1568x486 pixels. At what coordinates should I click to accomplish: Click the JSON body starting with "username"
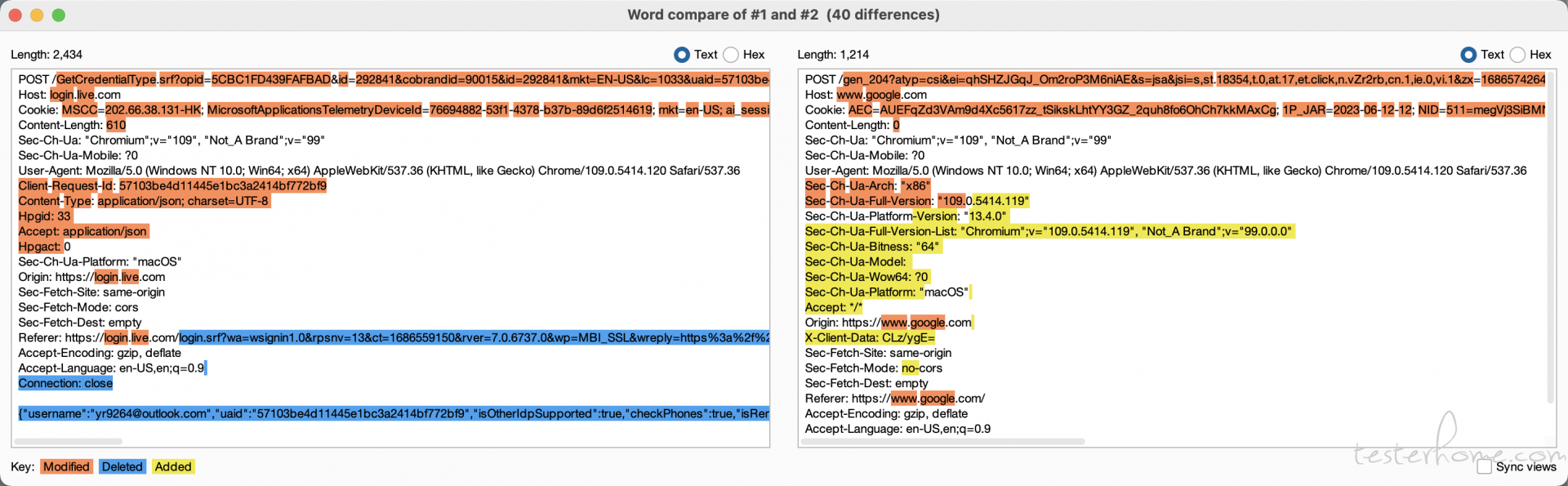[394, 413]
